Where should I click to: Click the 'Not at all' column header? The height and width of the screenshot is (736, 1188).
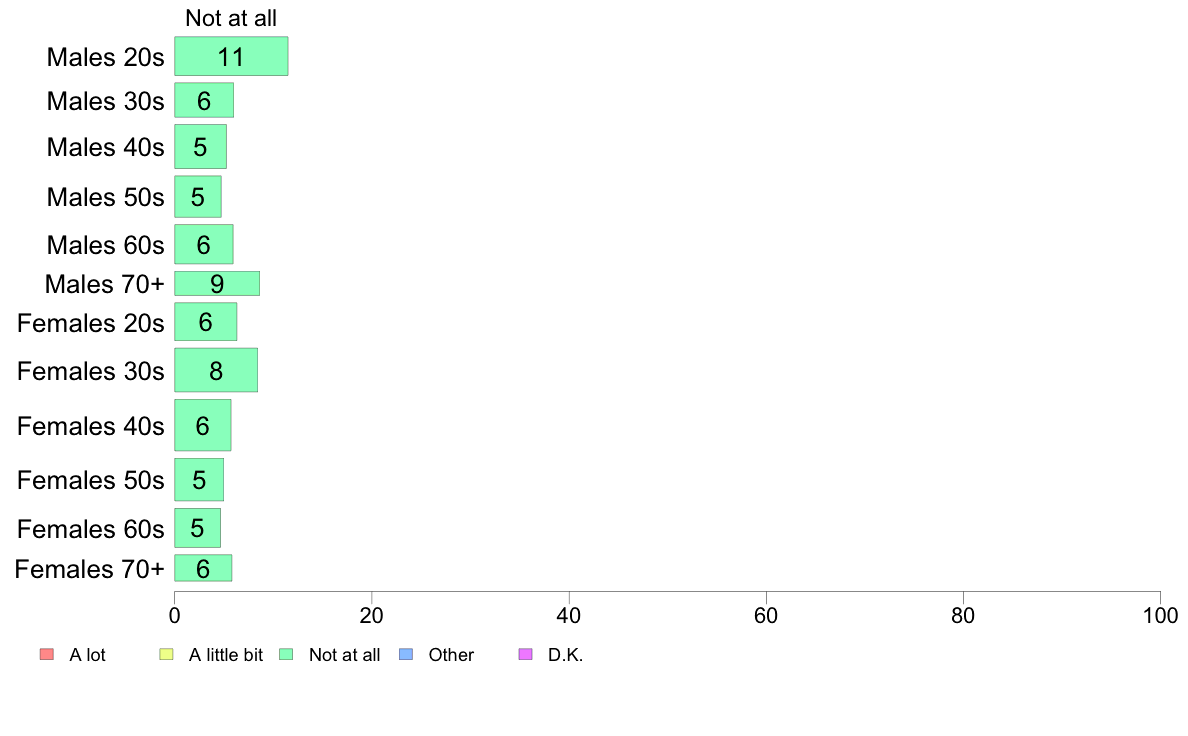(x=231, y=18)
